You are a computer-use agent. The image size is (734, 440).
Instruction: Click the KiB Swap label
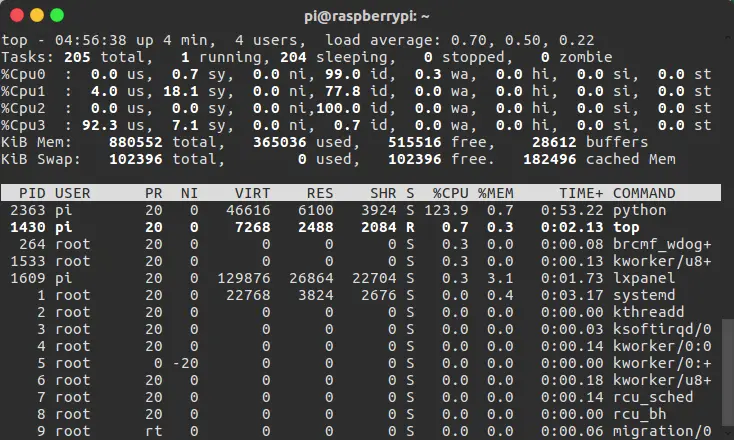pos(41,160)
